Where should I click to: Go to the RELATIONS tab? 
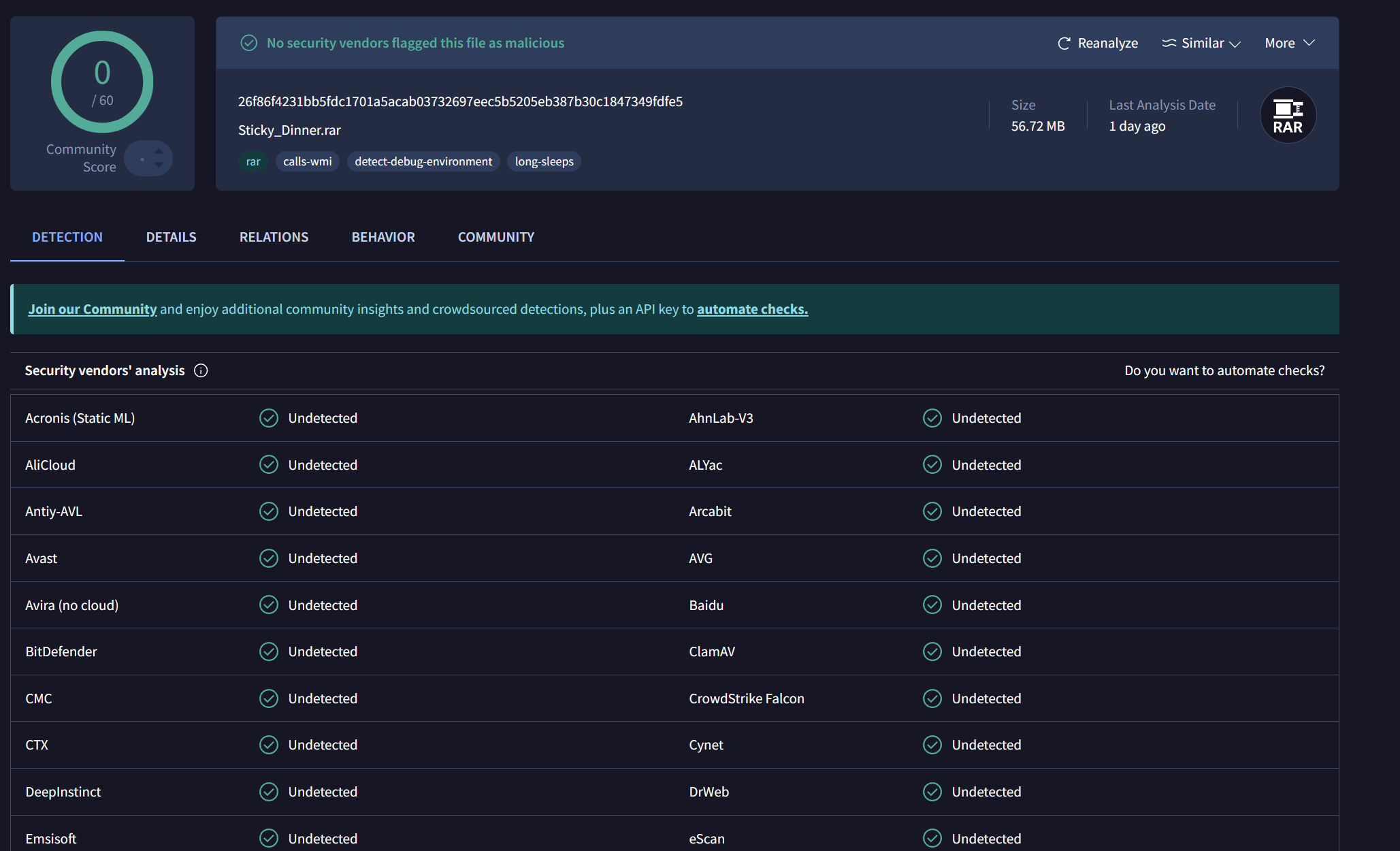[x=274, y=237]
